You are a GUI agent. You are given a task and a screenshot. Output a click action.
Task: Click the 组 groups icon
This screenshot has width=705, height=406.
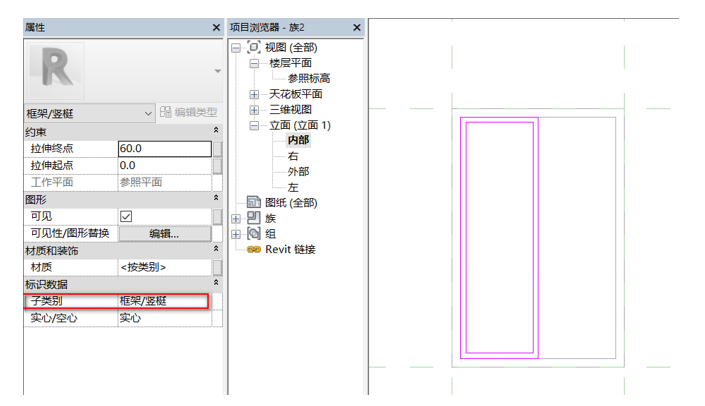click(254, 233)
